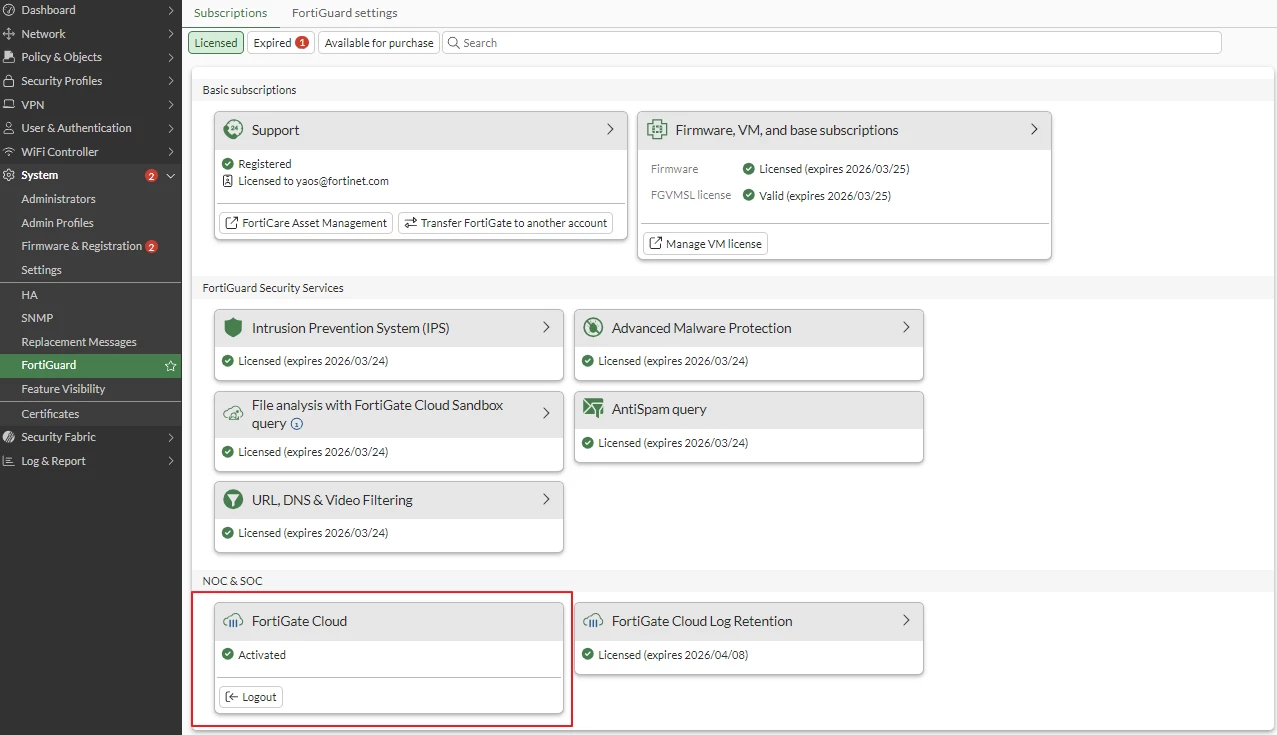
Task: Click the Network move icon in sidebar
Action: tap(9, 34)
